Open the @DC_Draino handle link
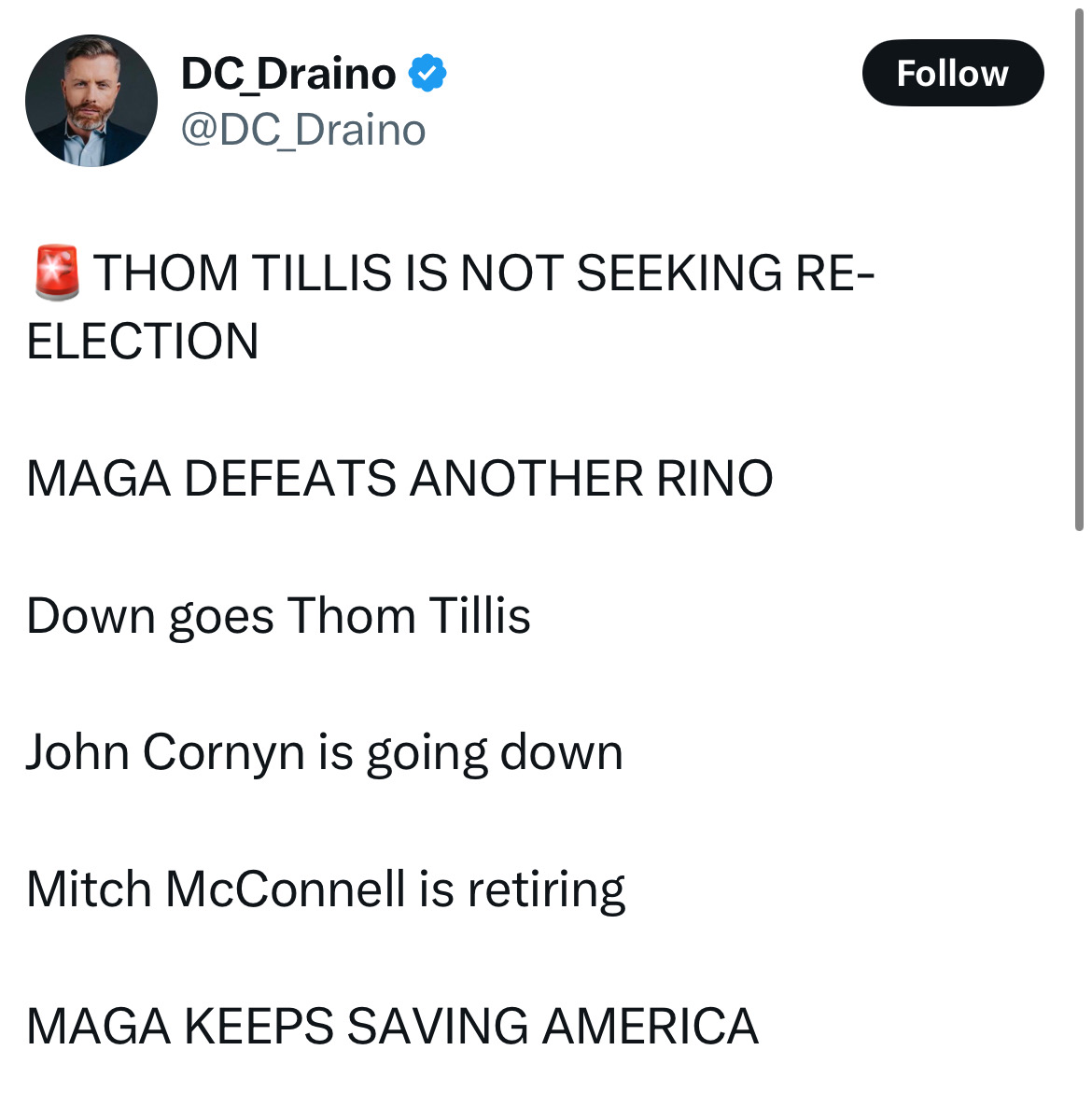1092x1120 pixels. (x=303, y=130)
